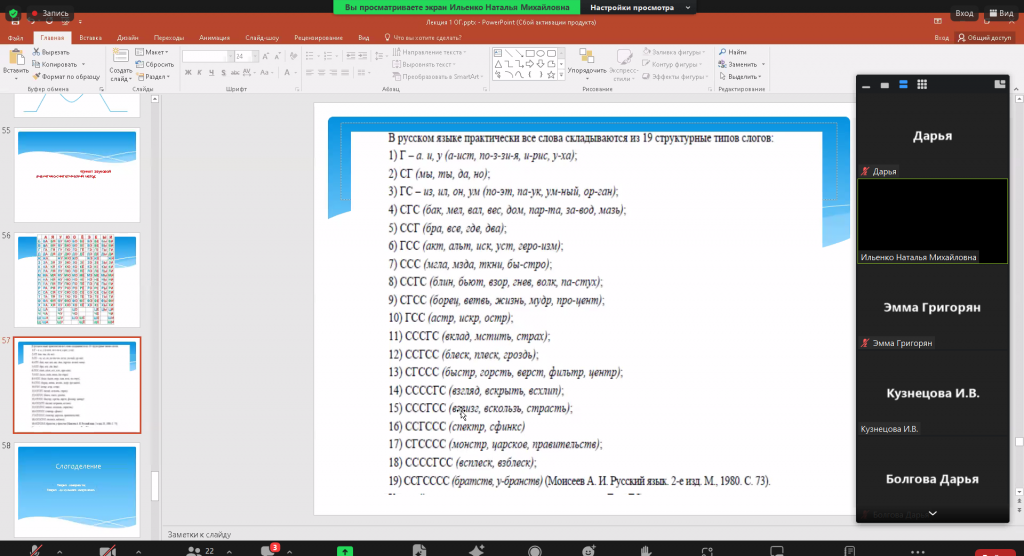Open the Заменить dropdown arrow

[x=763, y=64]
